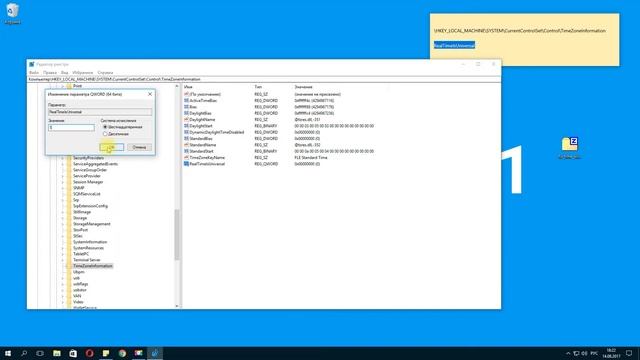Screen dimensions: 640x360
Task: Select the SQMServiceList tree key
Action: pyautogui.click(x=87, y=194)
